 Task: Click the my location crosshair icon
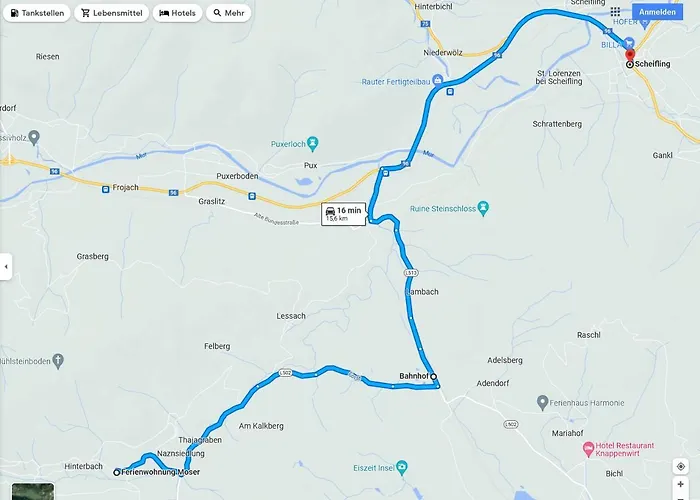point(681,467)
